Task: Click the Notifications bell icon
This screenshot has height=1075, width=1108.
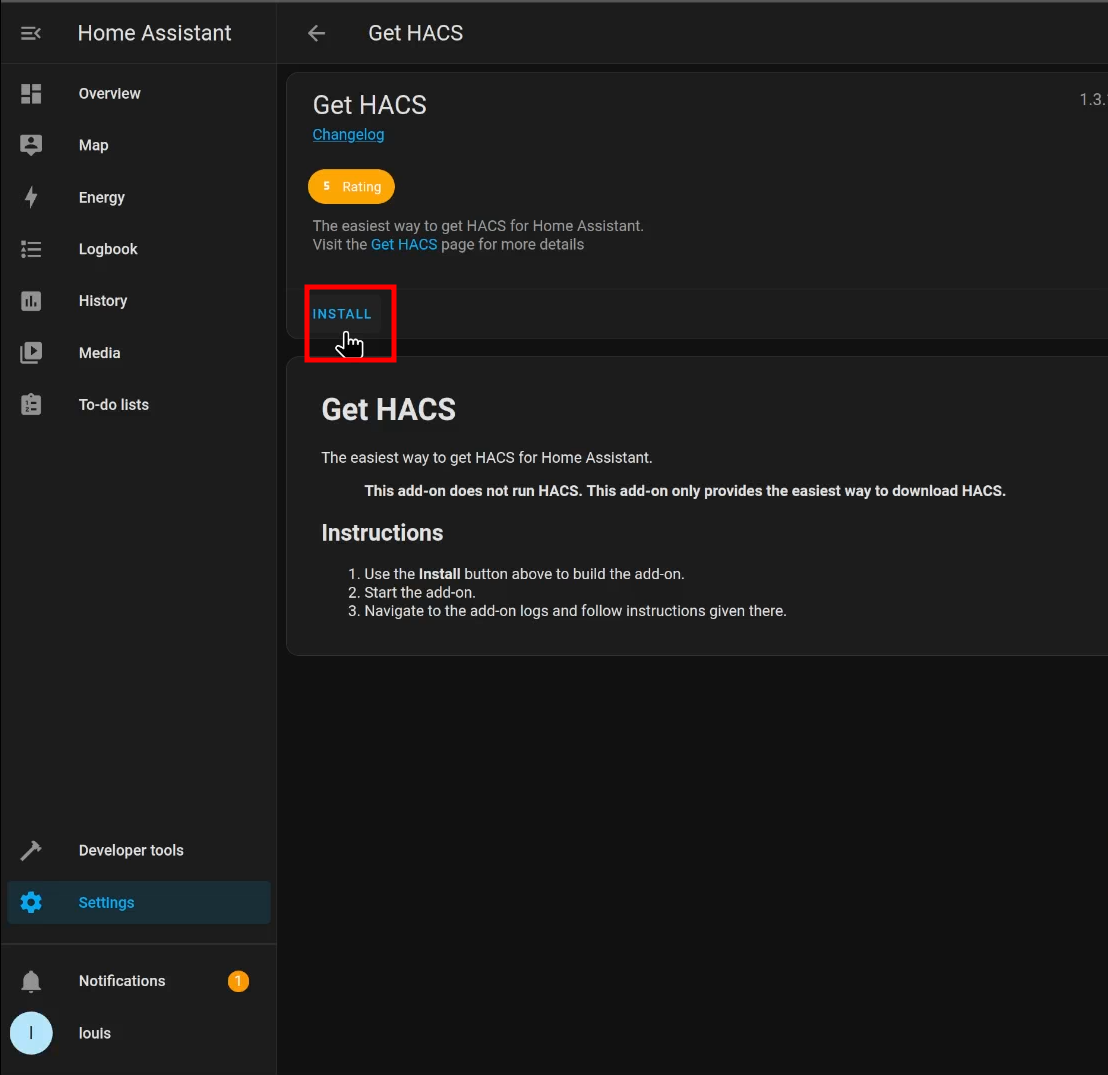Action: [x=31, y=981]
